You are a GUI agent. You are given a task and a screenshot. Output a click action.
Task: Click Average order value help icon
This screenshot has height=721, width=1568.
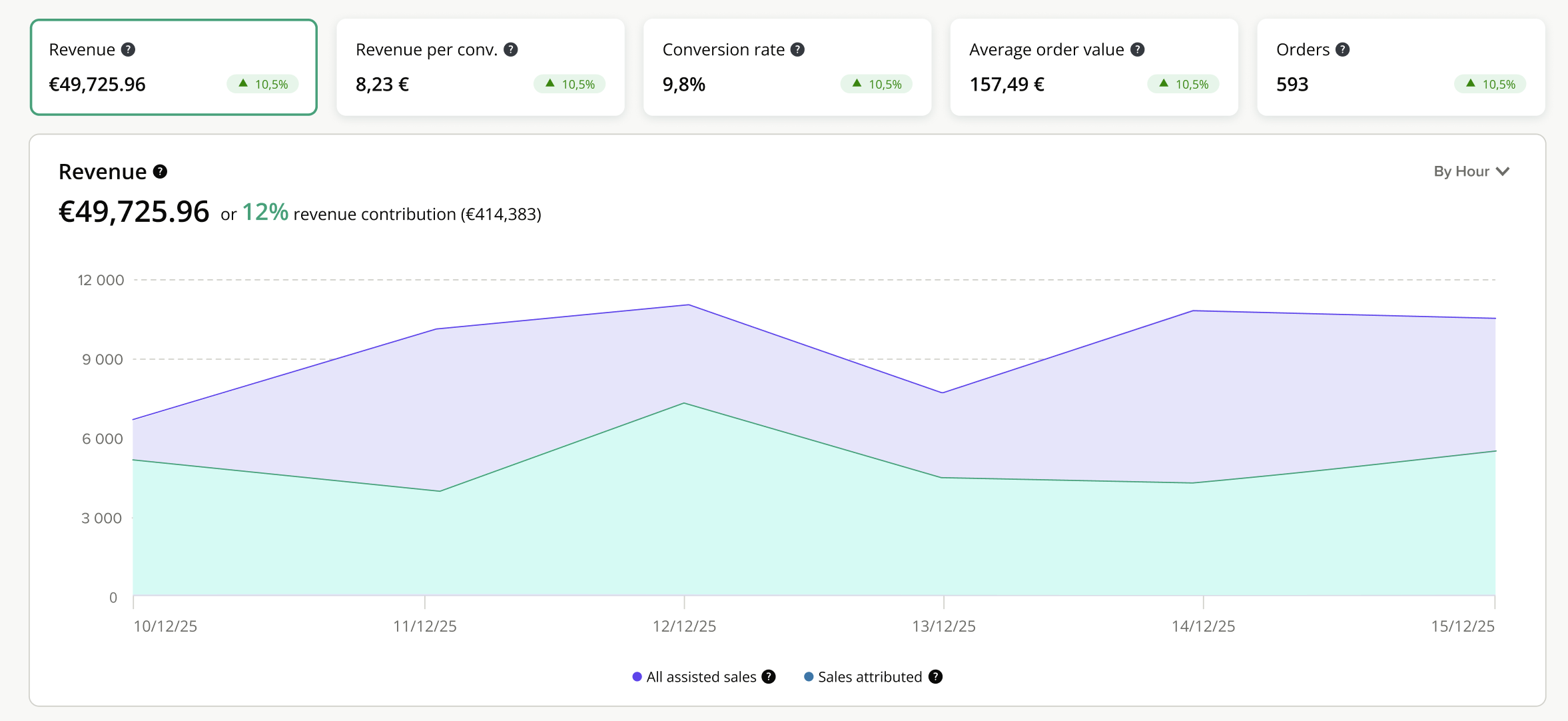click(1138, 50)
